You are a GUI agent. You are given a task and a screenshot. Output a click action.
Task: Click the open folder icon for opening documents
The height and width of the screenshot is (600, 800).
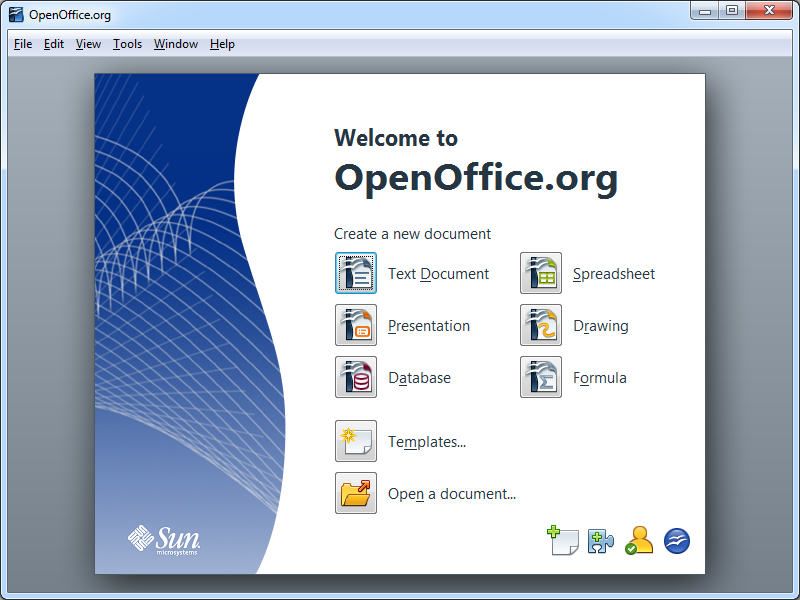coord(356,493)
